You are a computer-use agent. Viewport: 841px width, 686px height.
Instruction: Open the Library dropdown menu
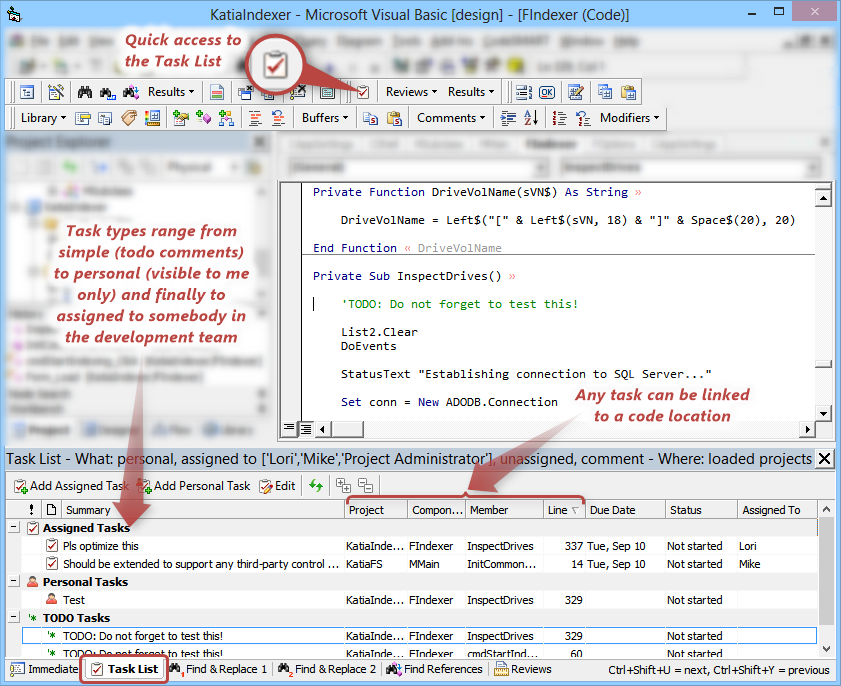43,118
